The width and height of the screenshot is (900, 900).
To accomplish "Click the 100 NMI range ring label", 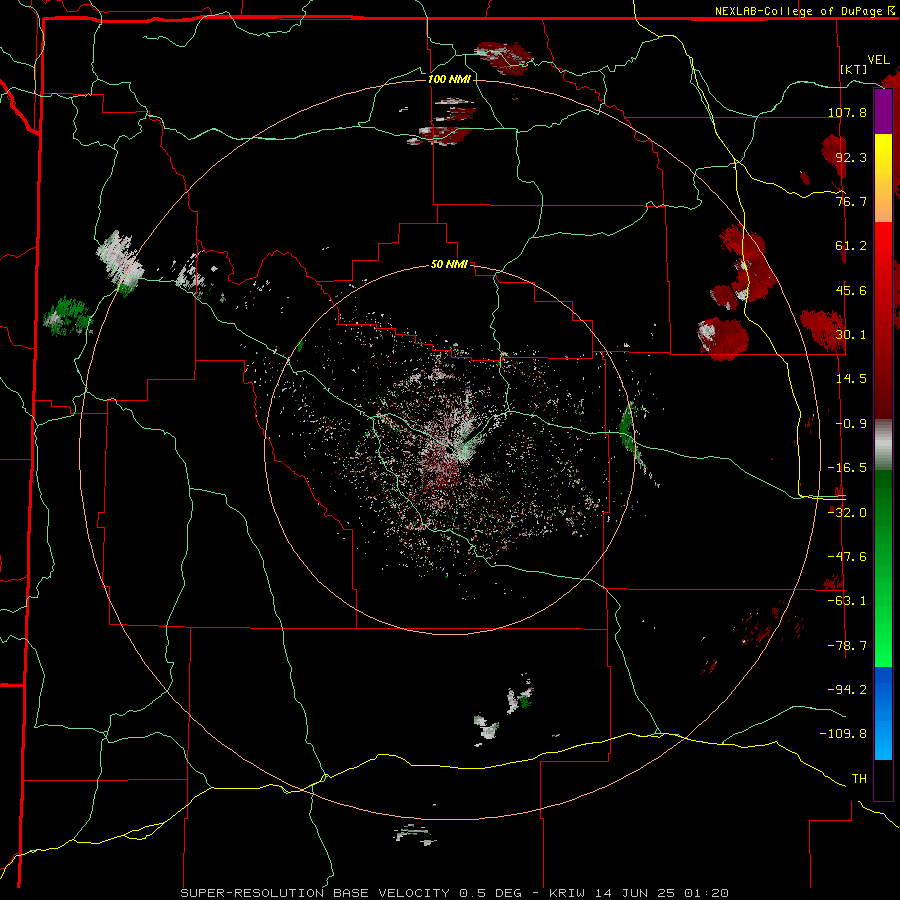I will click(x=449, y=79).
